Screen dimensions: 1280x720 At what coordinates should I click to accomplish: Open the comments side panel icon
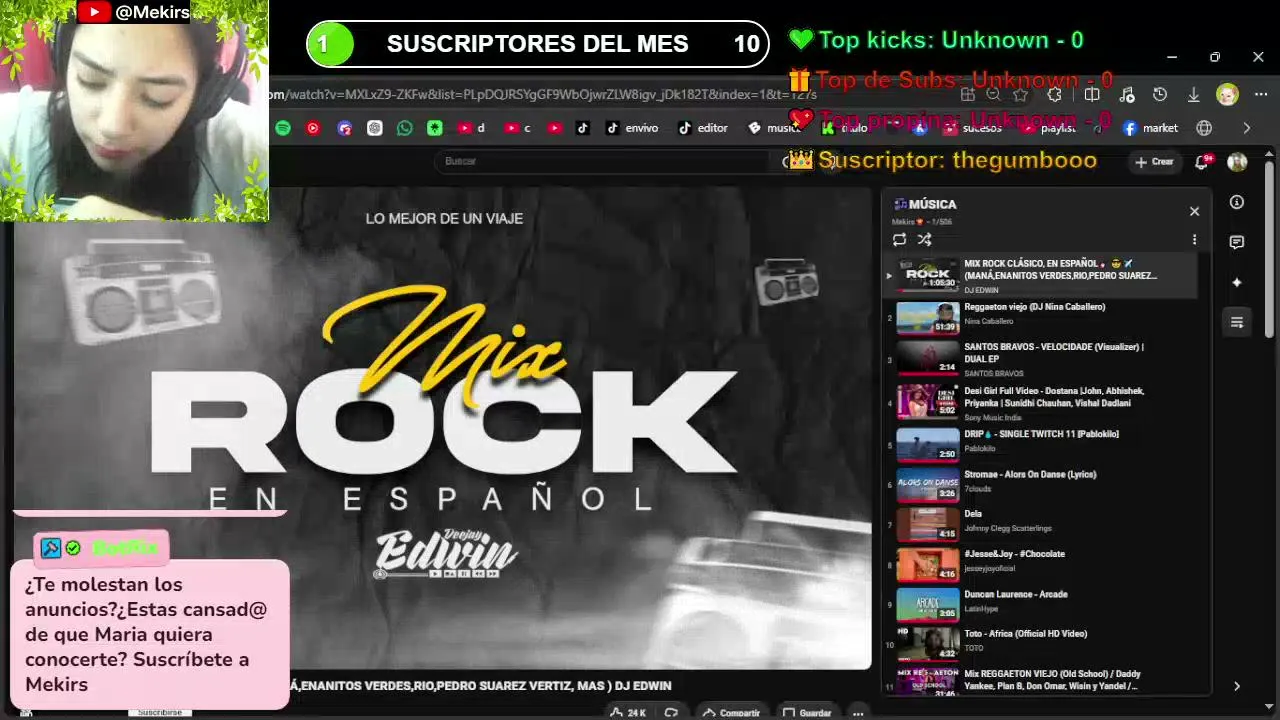pyautogui.click(x=1237, y=243)
